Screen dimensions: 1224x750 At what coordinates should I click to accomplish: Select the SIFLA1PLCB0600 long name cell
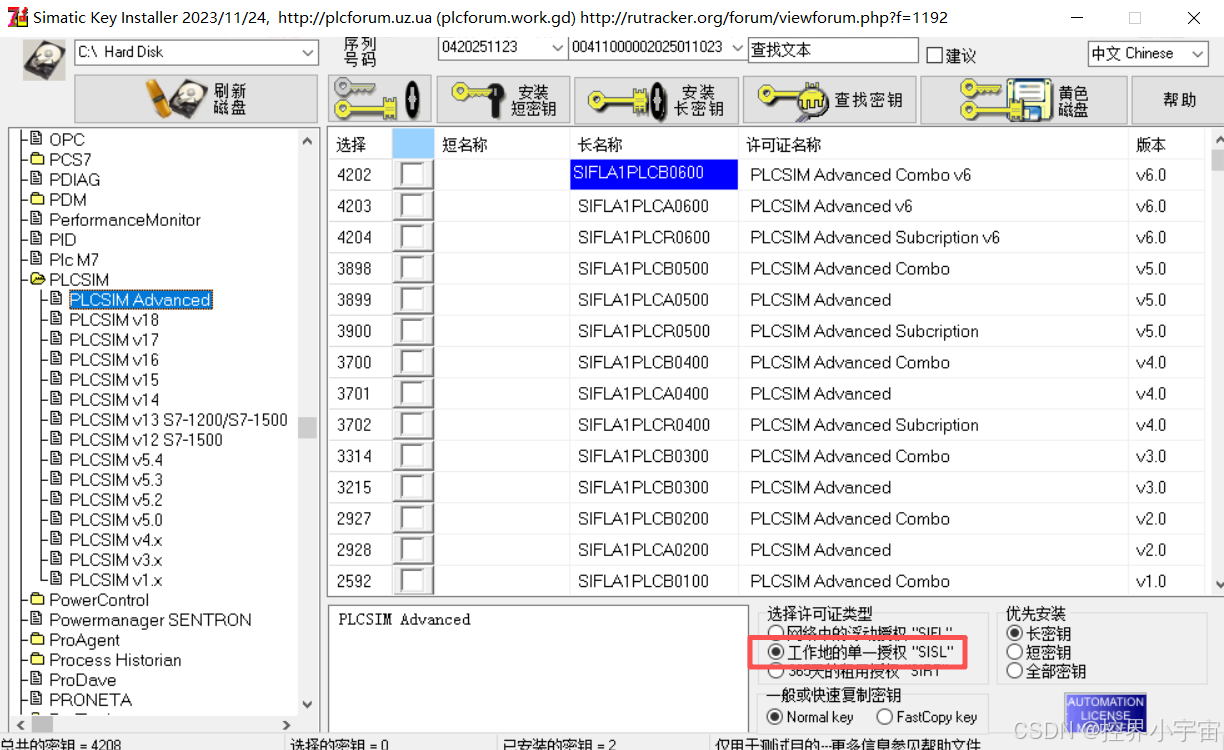coord(654,174)
